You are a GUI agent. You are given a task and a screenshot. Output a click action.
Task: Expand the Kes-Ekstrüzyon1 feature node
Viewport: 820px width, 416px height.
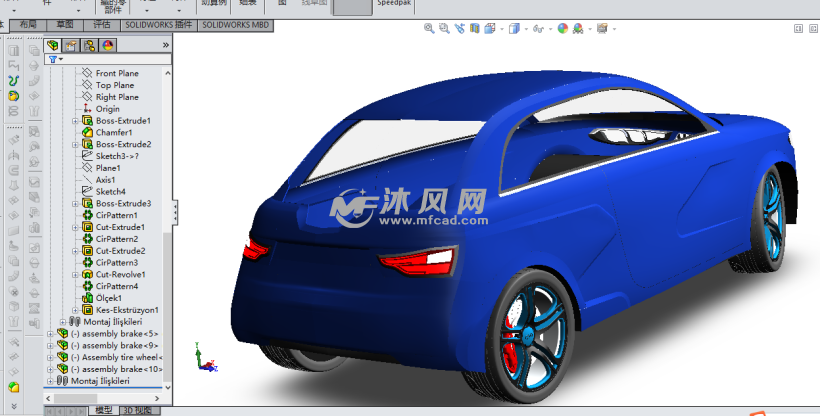[76, 310]
